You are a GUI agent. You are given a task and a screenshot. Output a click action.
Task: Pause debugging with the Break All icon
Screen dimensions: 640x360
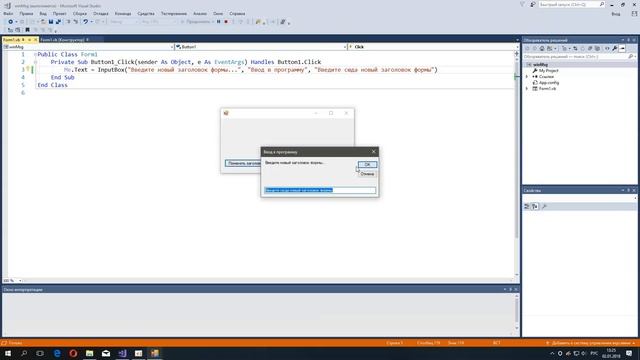tap(219, 22)
